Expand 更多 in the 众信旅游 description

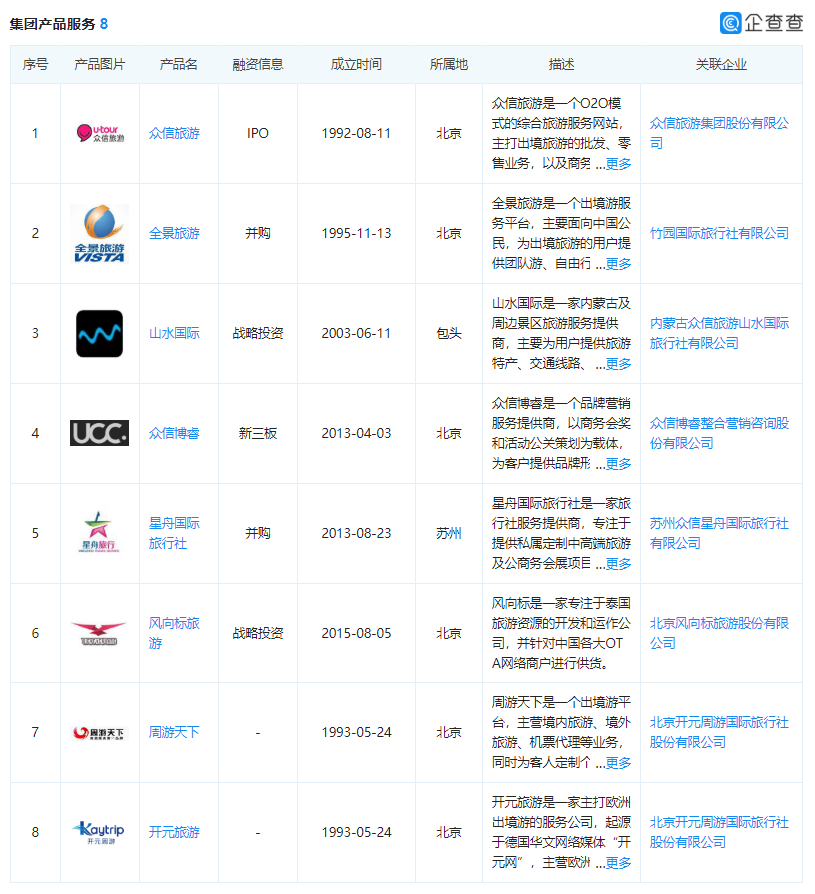click(x=618, y=164)
